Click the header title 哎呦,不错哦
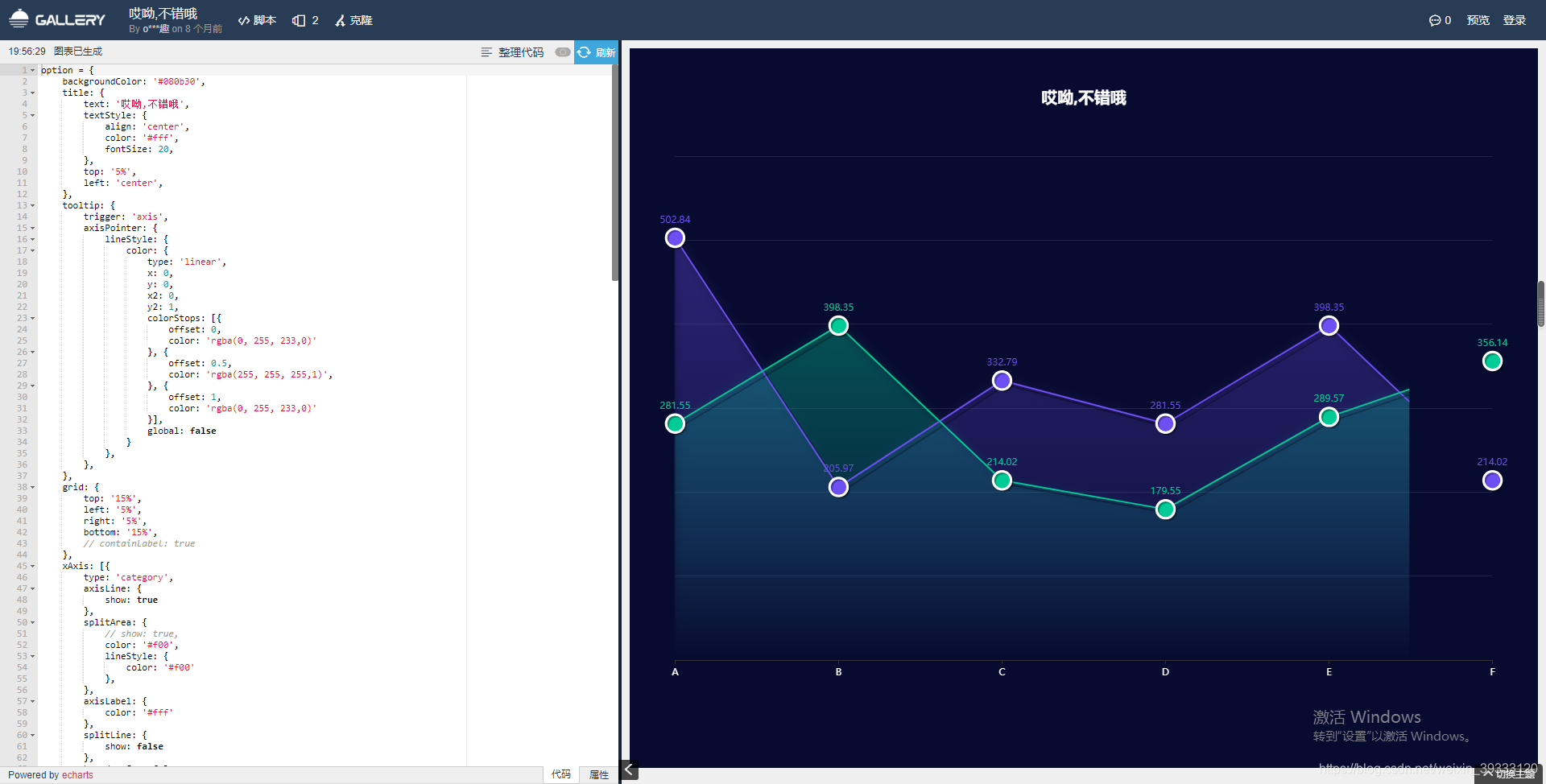The height and width of the screenshot is (784, 1546). 163,14
